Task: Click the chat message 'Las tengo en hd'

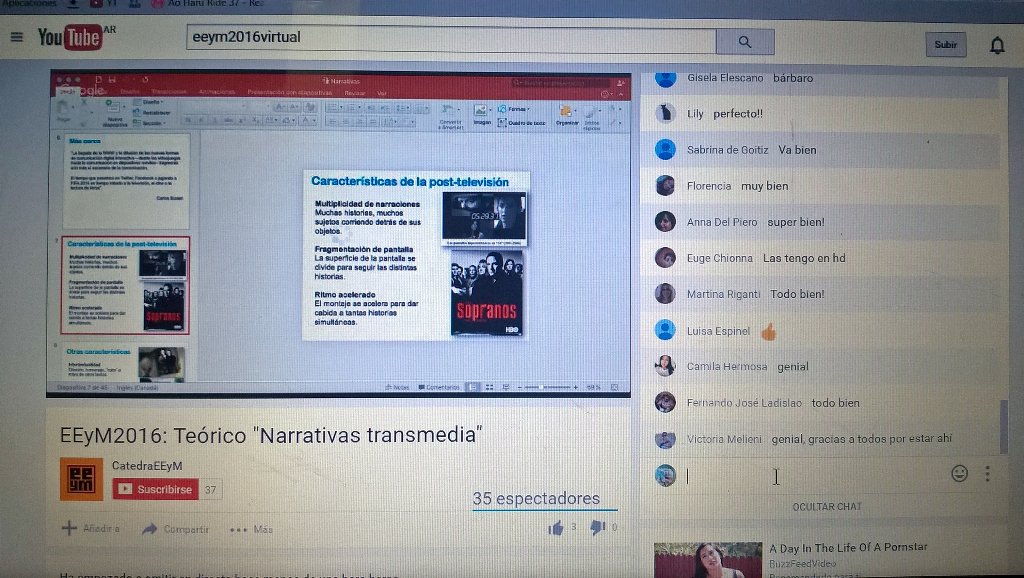Action: [x=804, y=258]
